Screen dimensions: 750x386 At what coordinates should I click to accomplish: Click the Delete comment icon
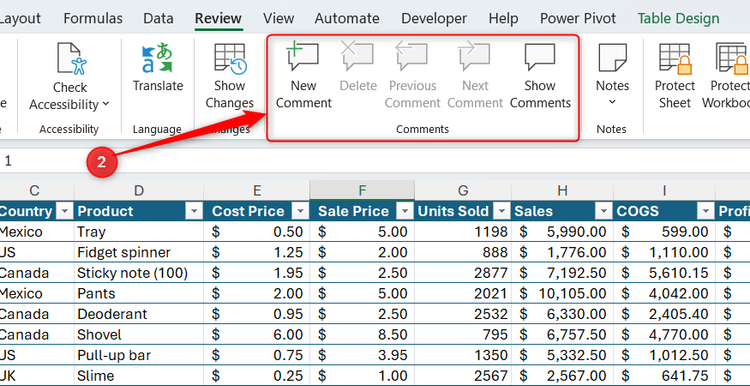(x=357, y=56)
